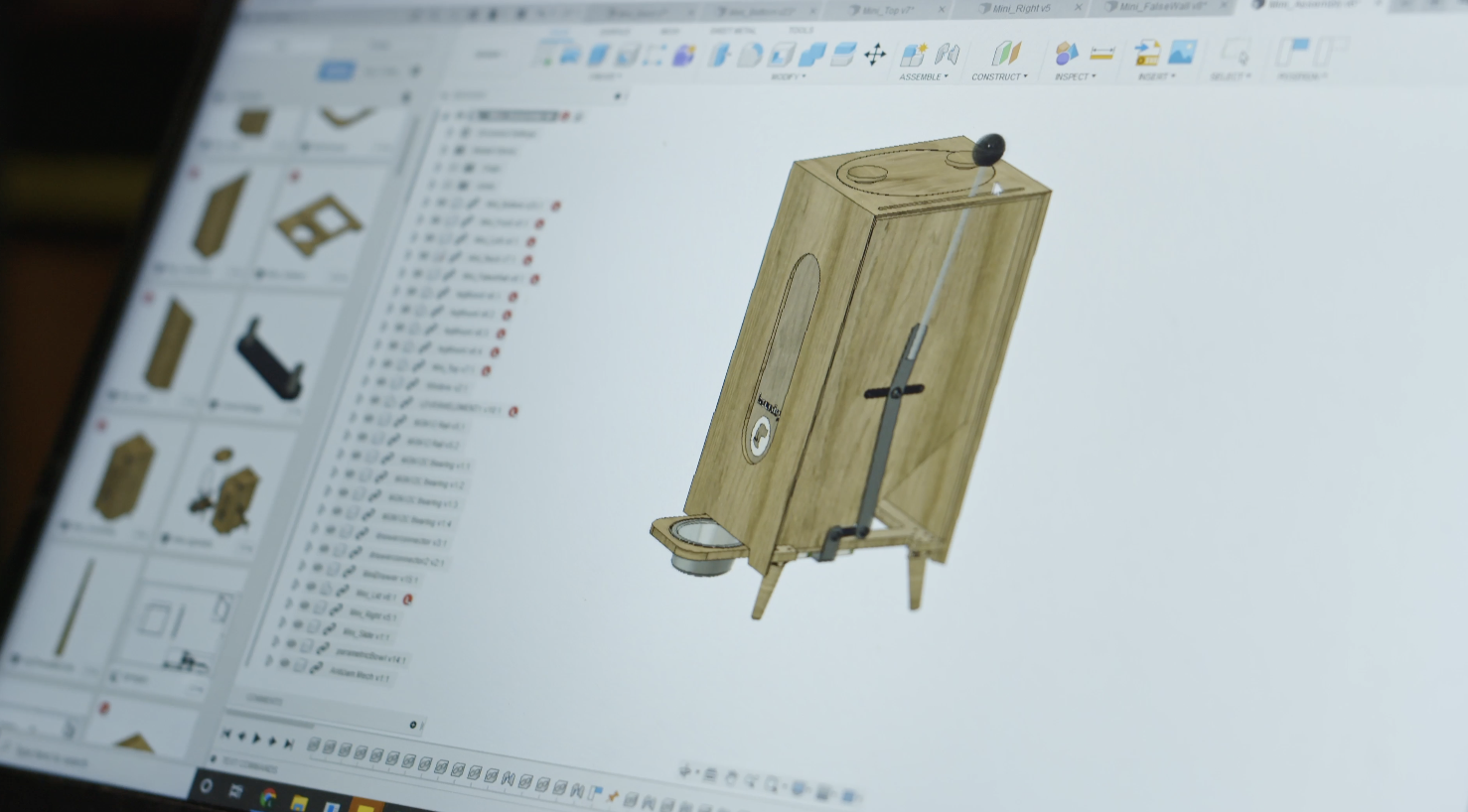
Task: Select the Offset Plane construct icon
Action: [x=1006, y=53]
